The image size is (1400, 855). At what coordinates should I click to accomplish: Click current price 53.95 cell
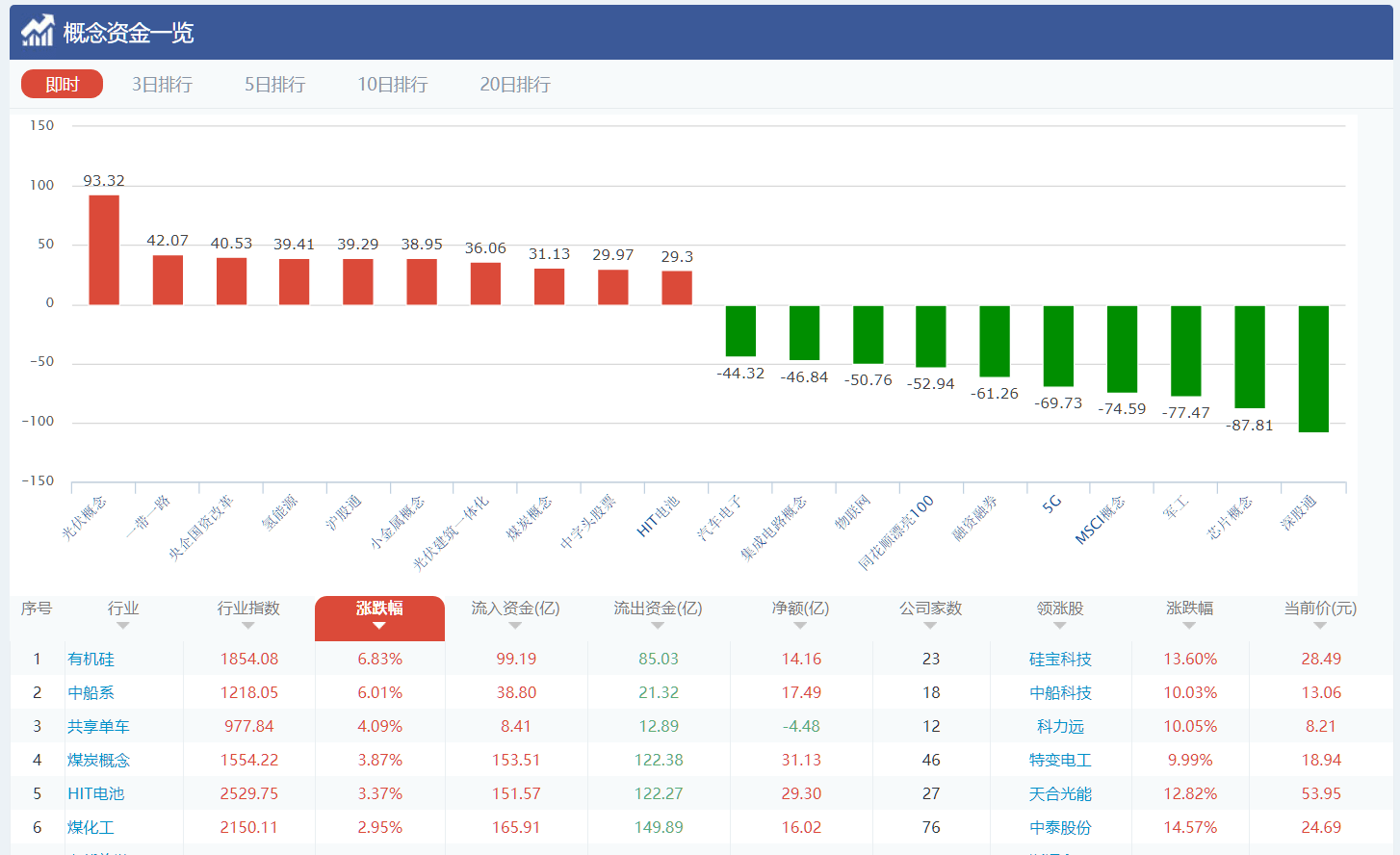point(1320,794)
